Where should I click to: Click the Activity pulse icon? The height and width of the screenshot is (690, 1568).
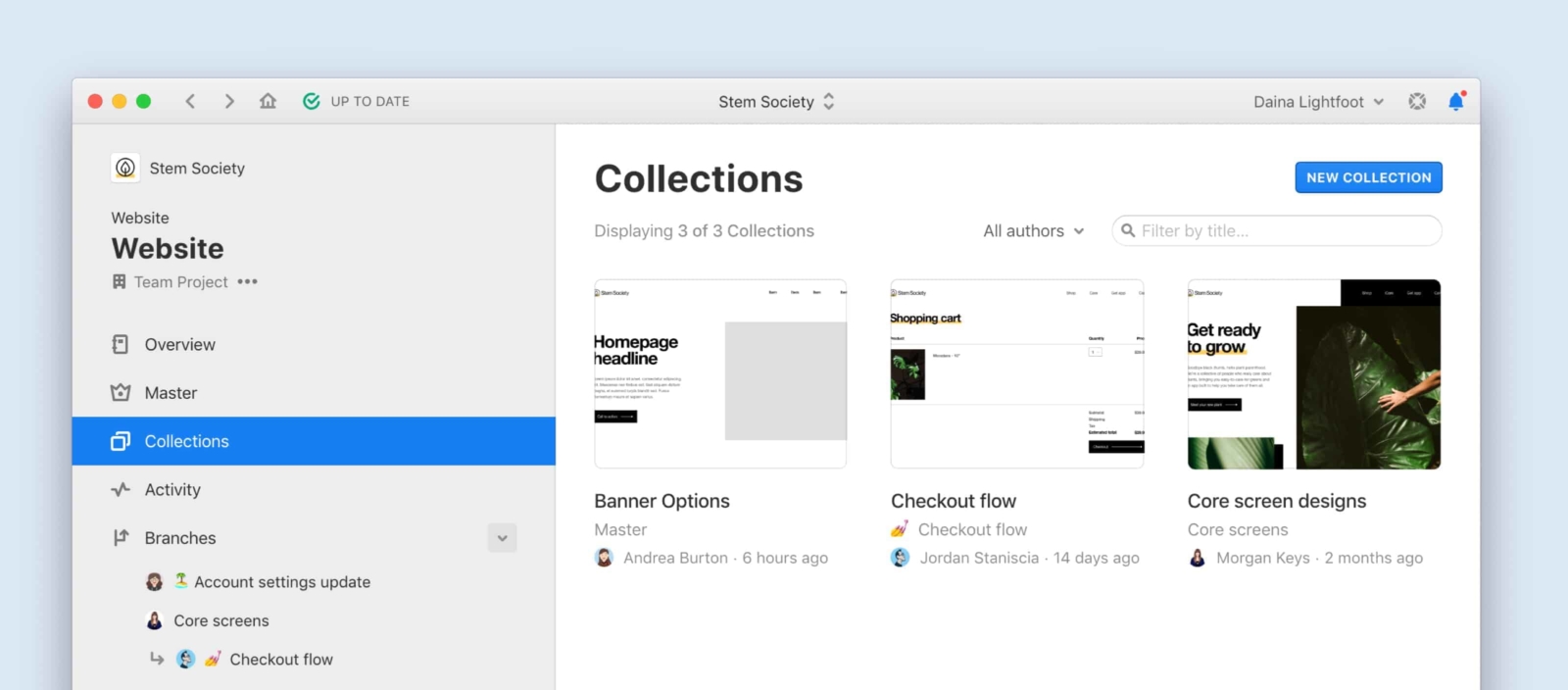click(x=121, y=489)
